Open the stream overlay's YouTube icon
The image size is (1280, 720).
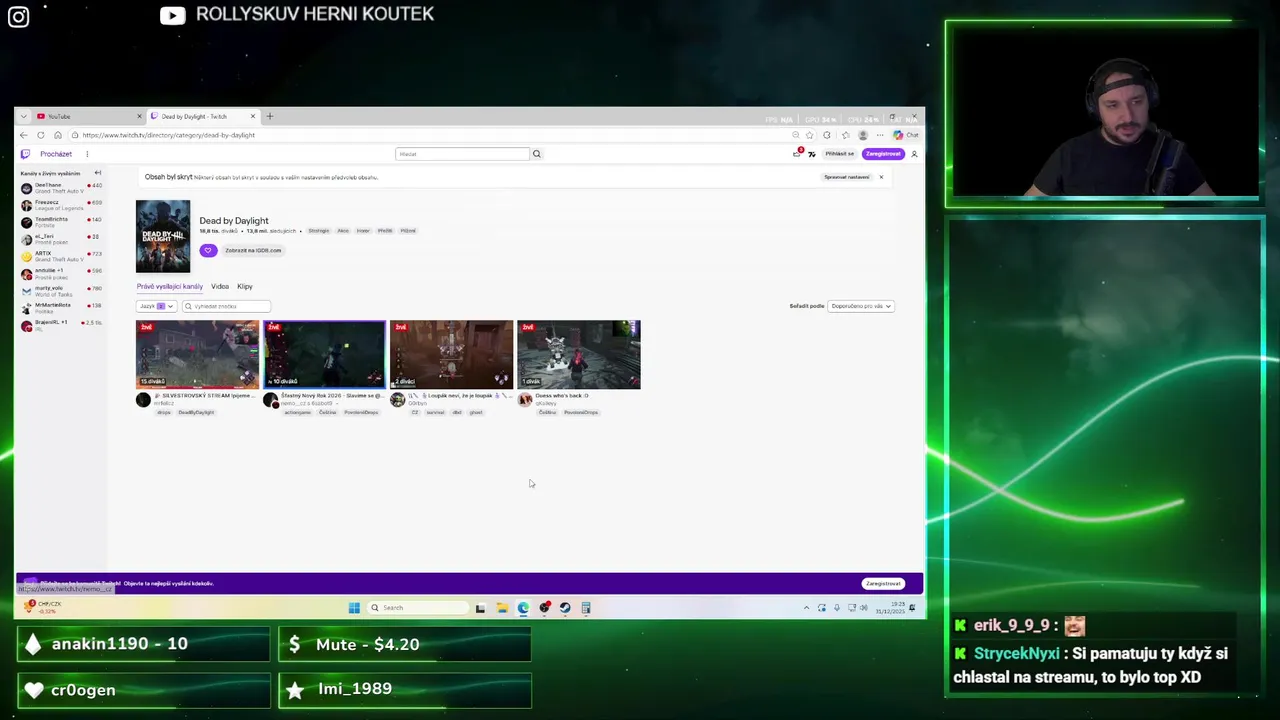[x=172, y=15]
